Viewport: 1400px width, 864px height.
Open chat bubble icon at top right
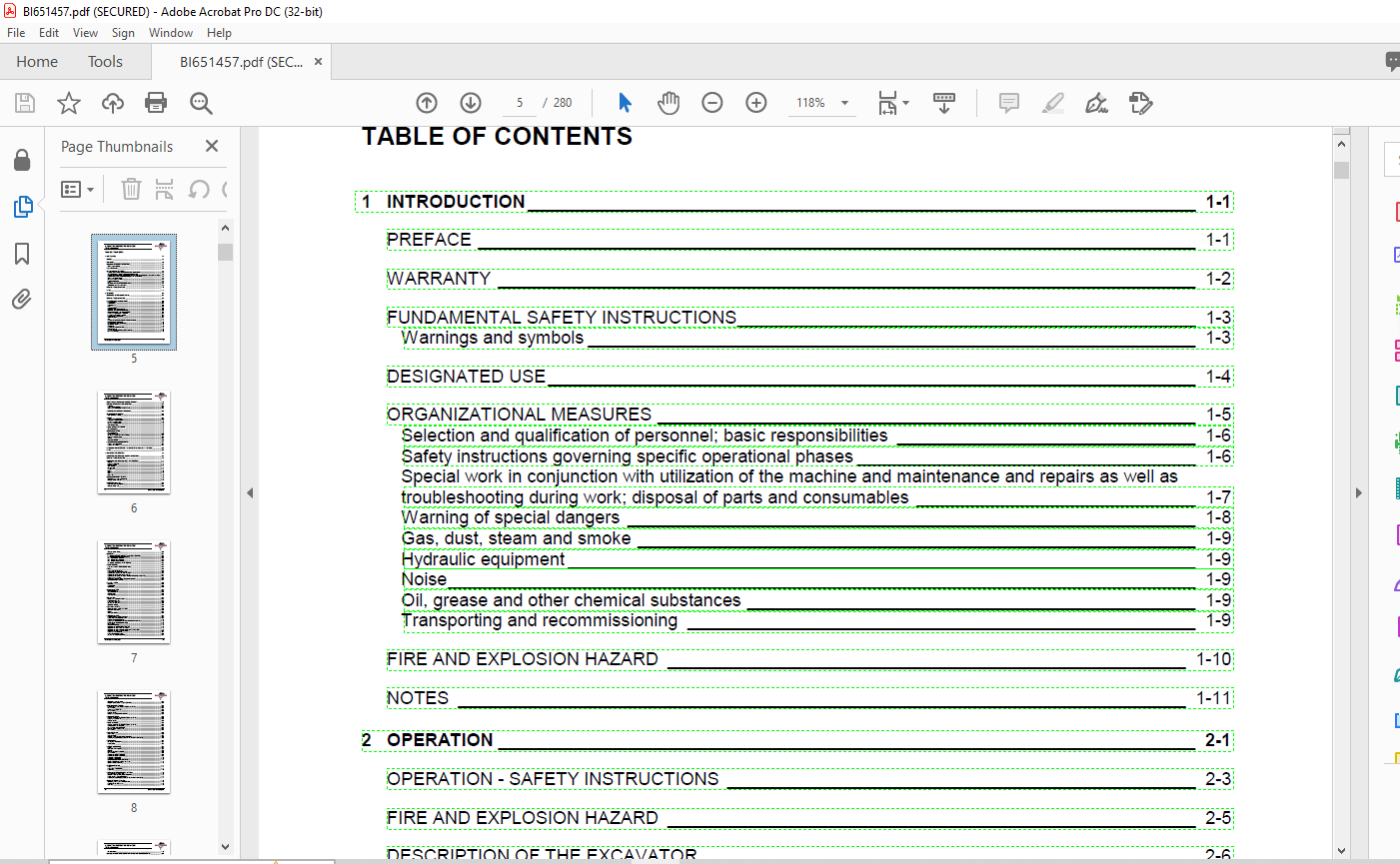(1392, 62)
